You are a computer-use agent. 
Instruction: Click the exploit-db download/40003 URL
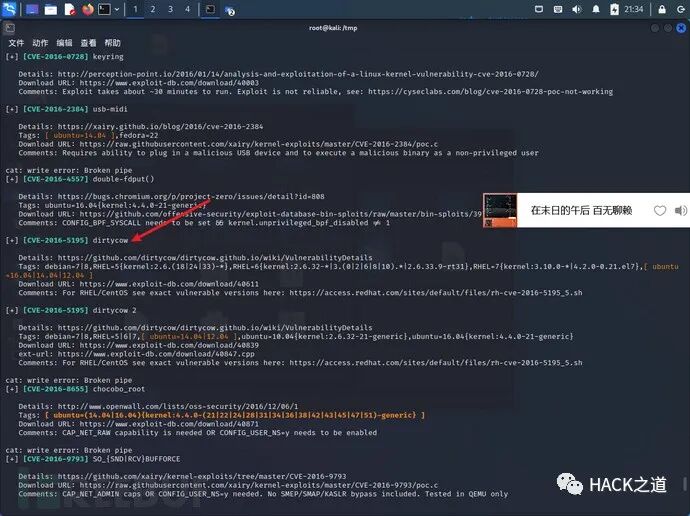tap(169, 83)
